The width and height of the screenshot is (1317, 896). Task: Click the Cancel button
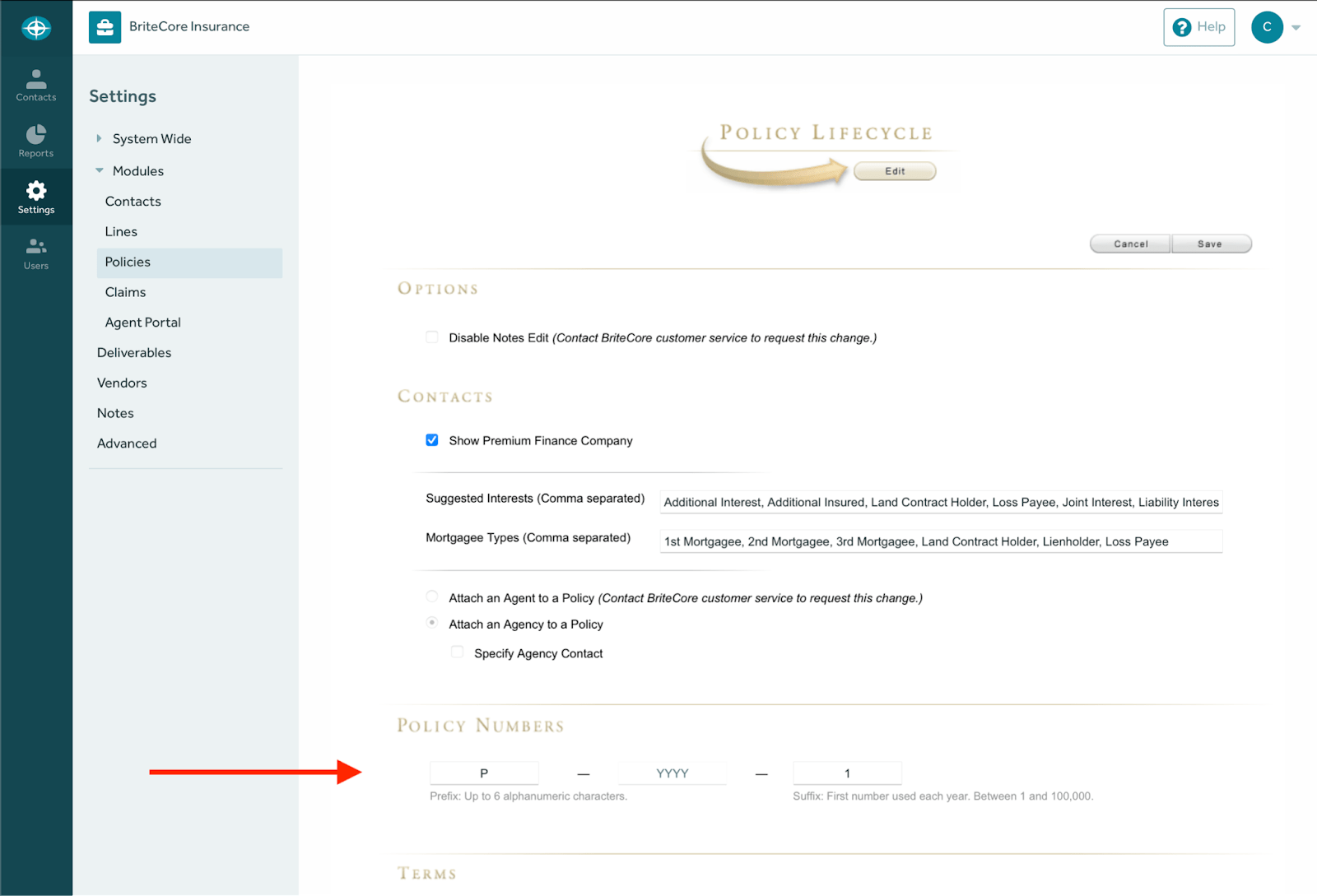click(x=1130, y=244)
